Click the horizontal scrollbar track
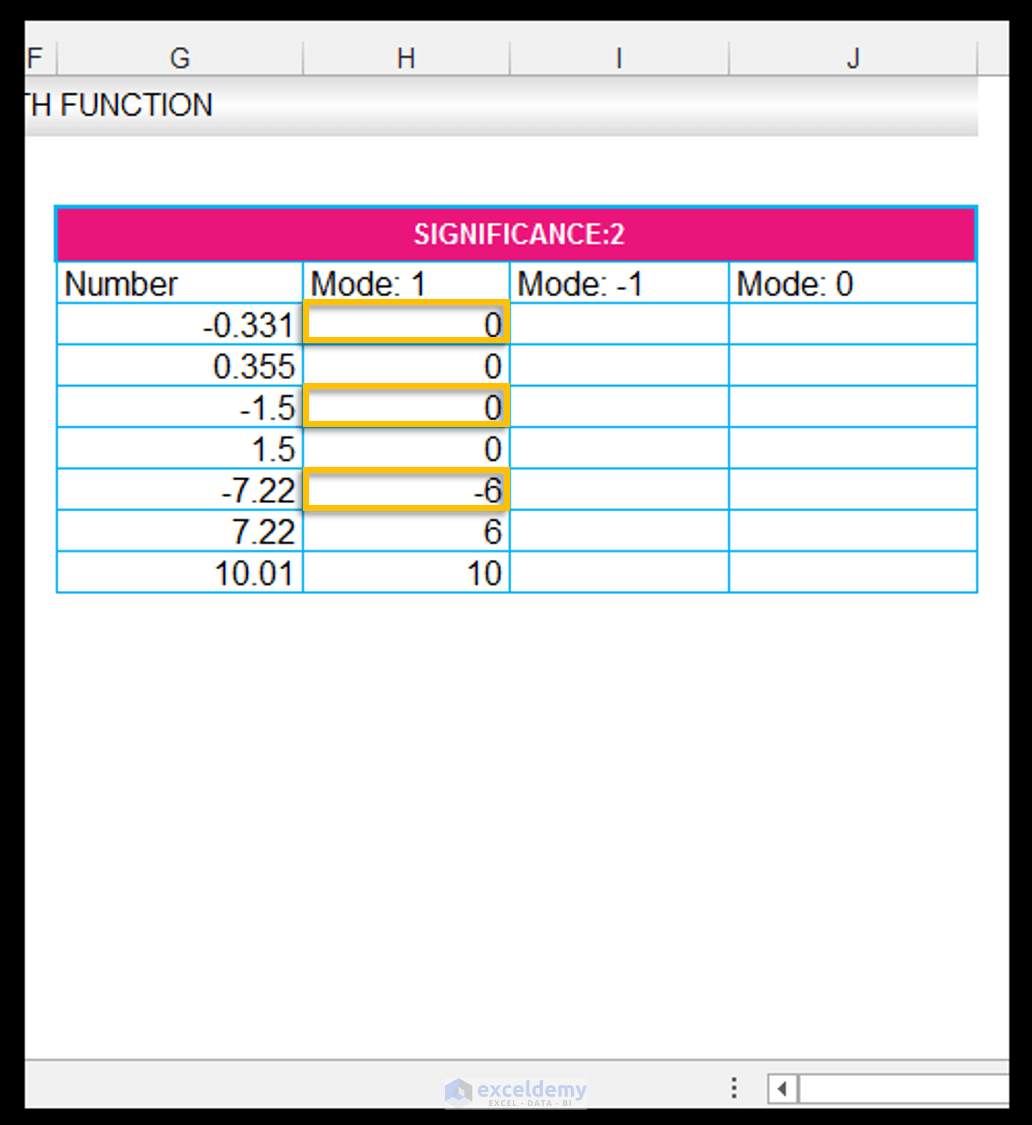The width and height of the screenshot is (1032, 1125). 900,1089
